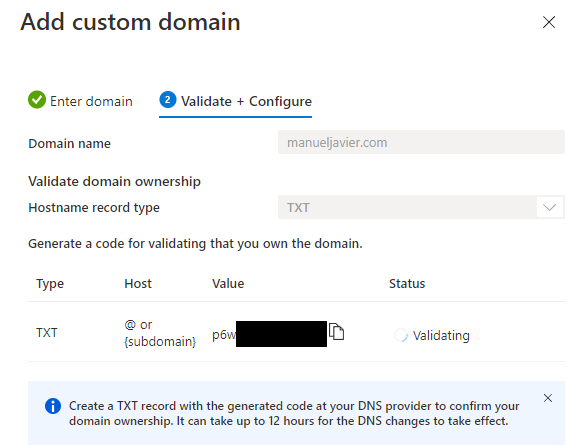This screenshot has height=446, width=567.
Task: Click the step 2 circle icon
Action: coord(167,99)
